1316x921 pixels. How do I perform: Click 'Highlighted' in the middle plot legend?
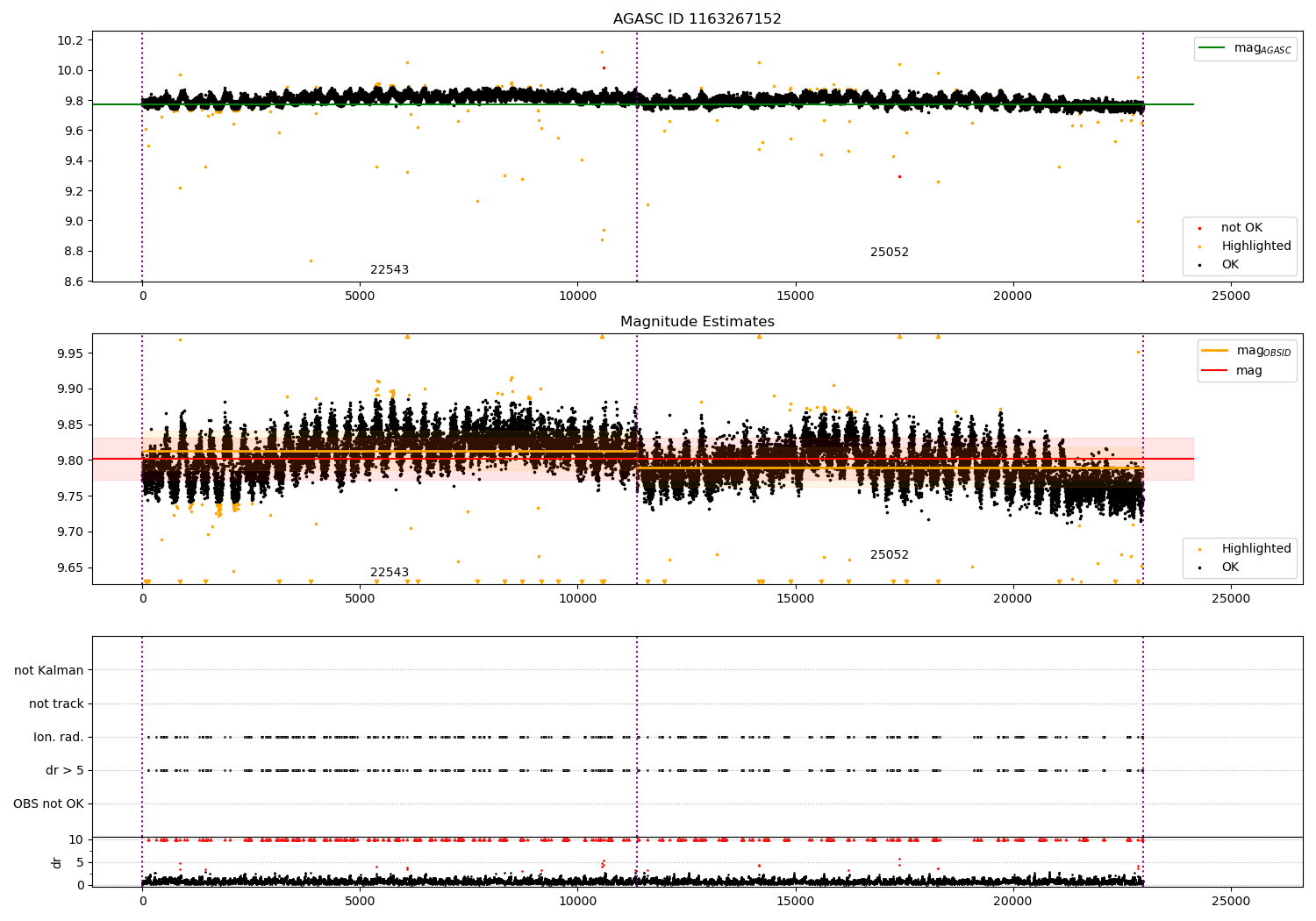tap(1256, 549)
